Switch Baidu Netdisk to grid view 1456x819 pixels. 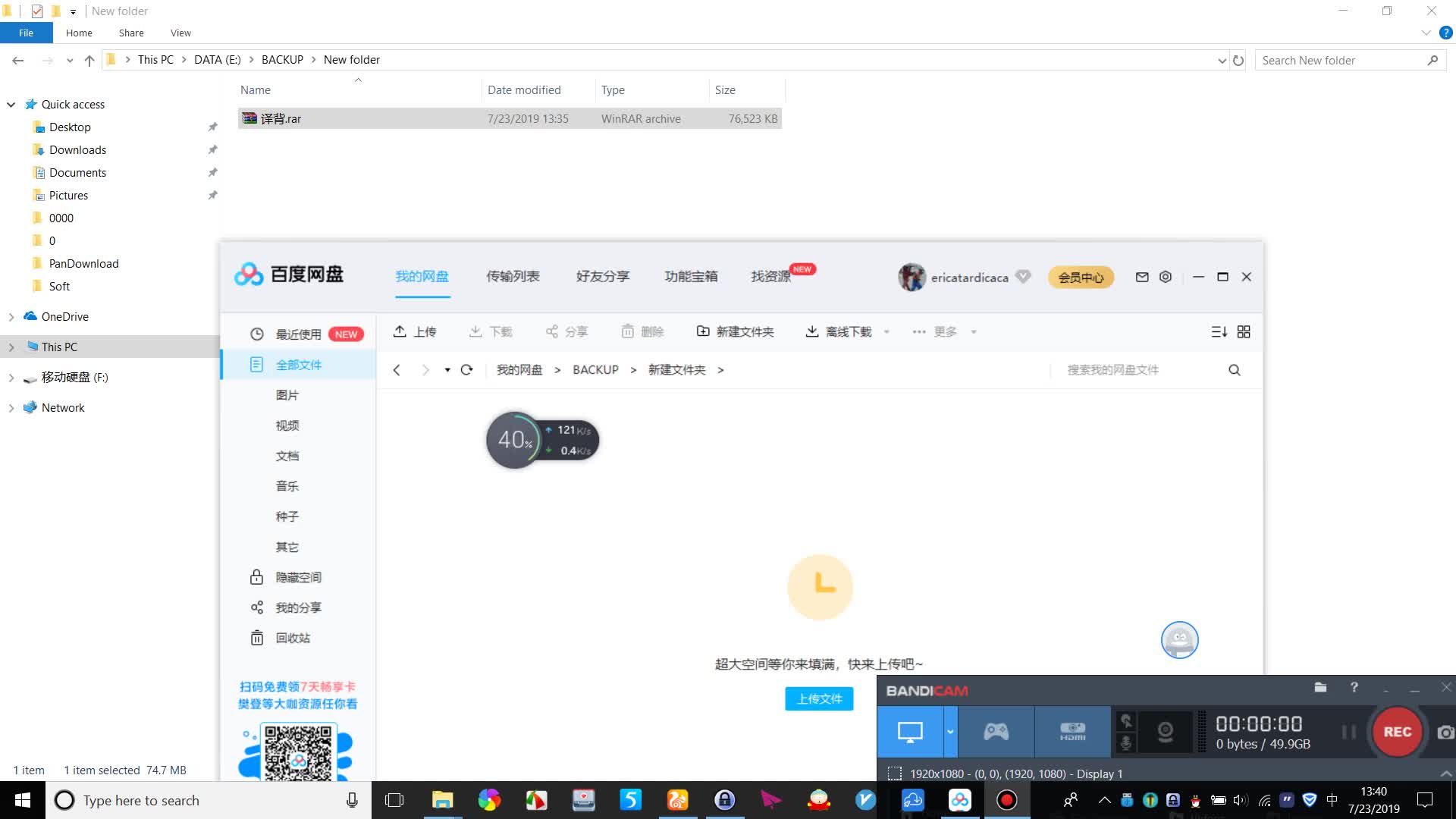click(x=1244, y=331)
